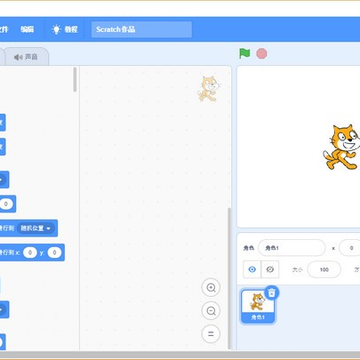The width and height of the screenshot is (360, 360).
Task: Zoom out the script workspace
Action: pos(211,311)
